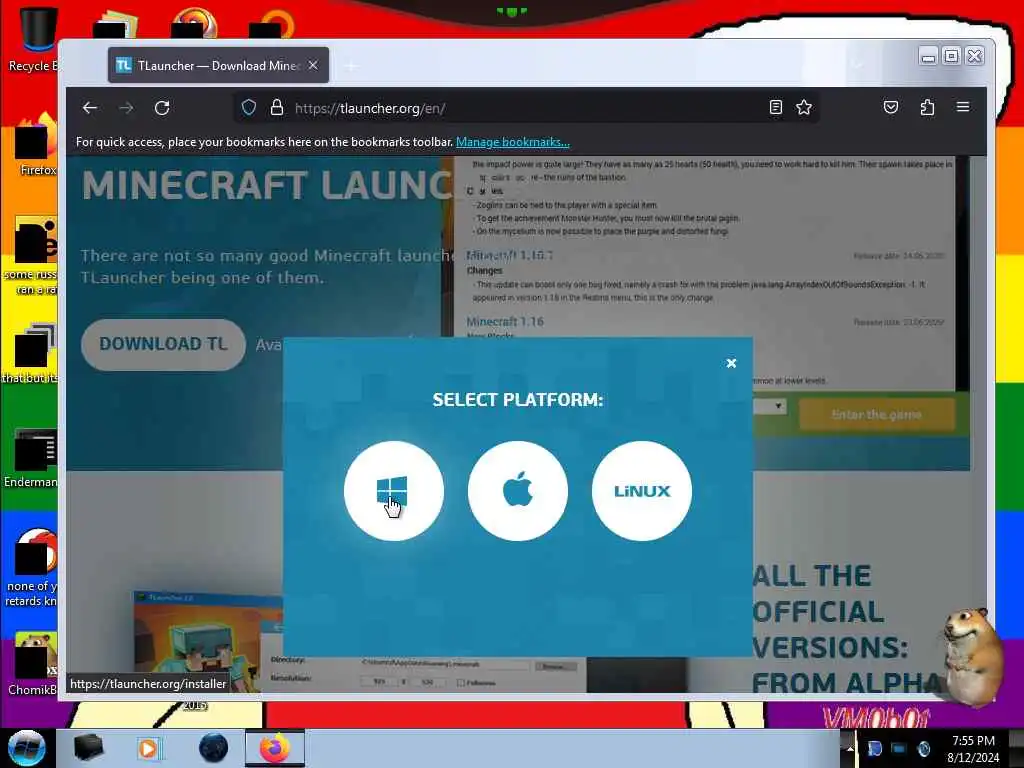Click the system tray flag icon
1024x768 pixels.
click(x=875, y=748)
